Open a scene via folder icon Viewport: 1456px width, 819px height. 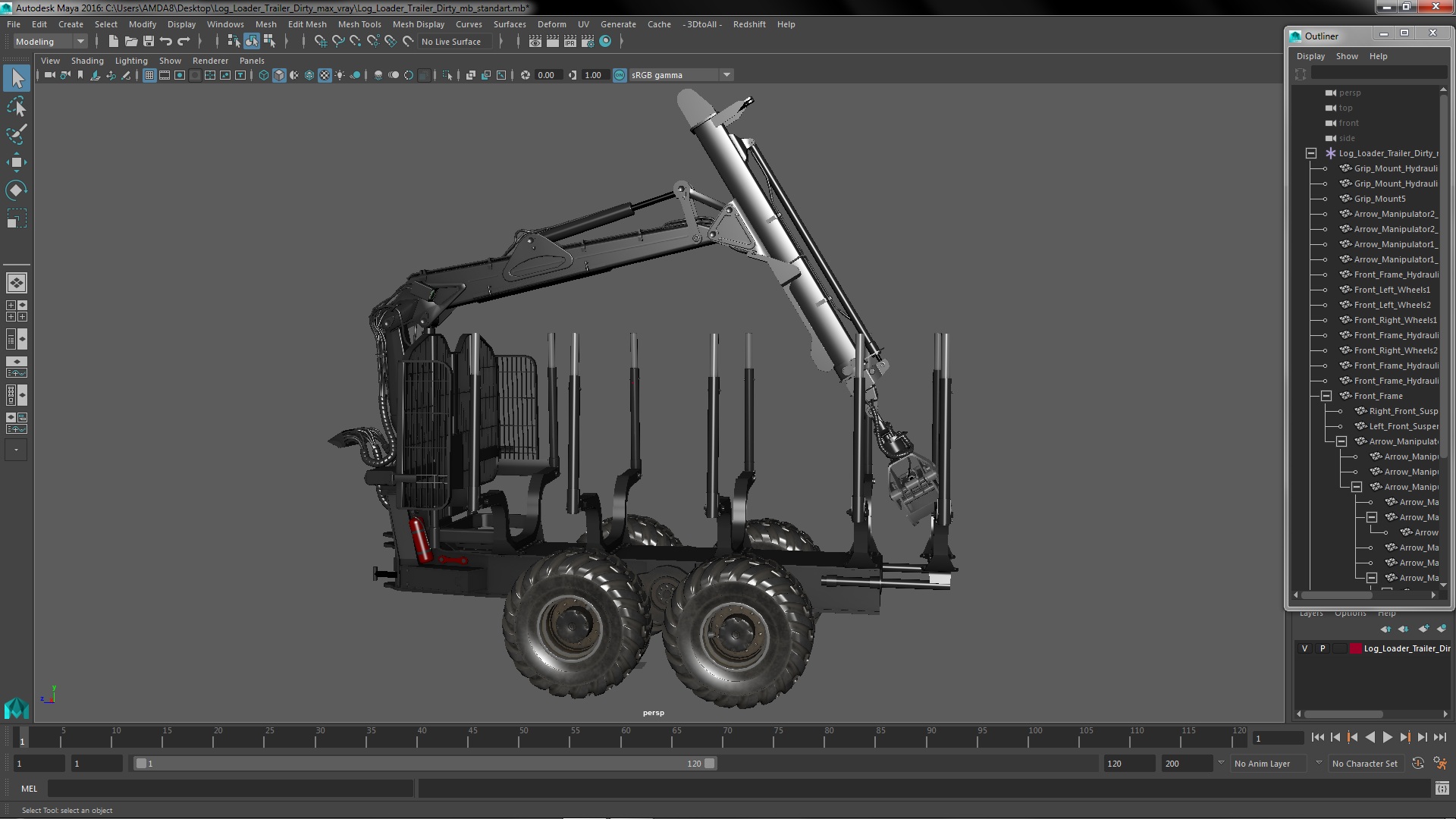pyautogui.click(x=130, y=42)
